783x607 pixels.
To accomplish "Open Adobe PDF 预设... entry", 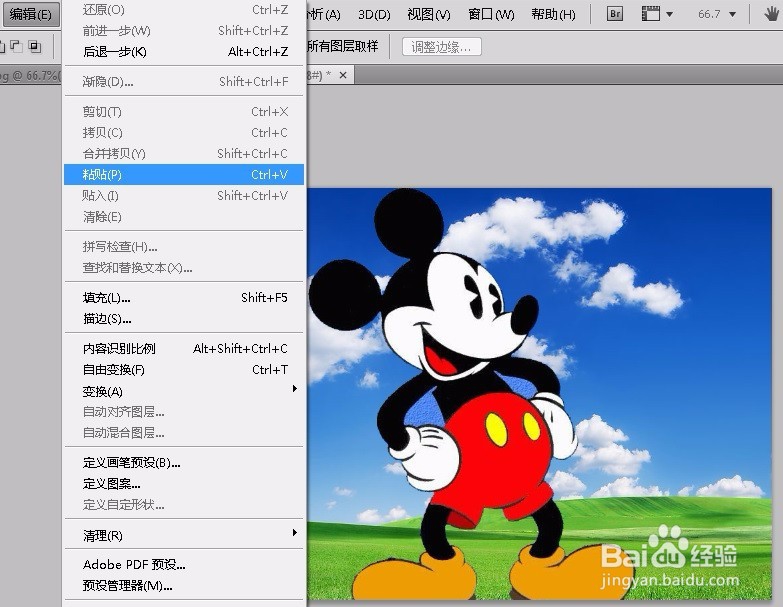I will pos(184,565).
